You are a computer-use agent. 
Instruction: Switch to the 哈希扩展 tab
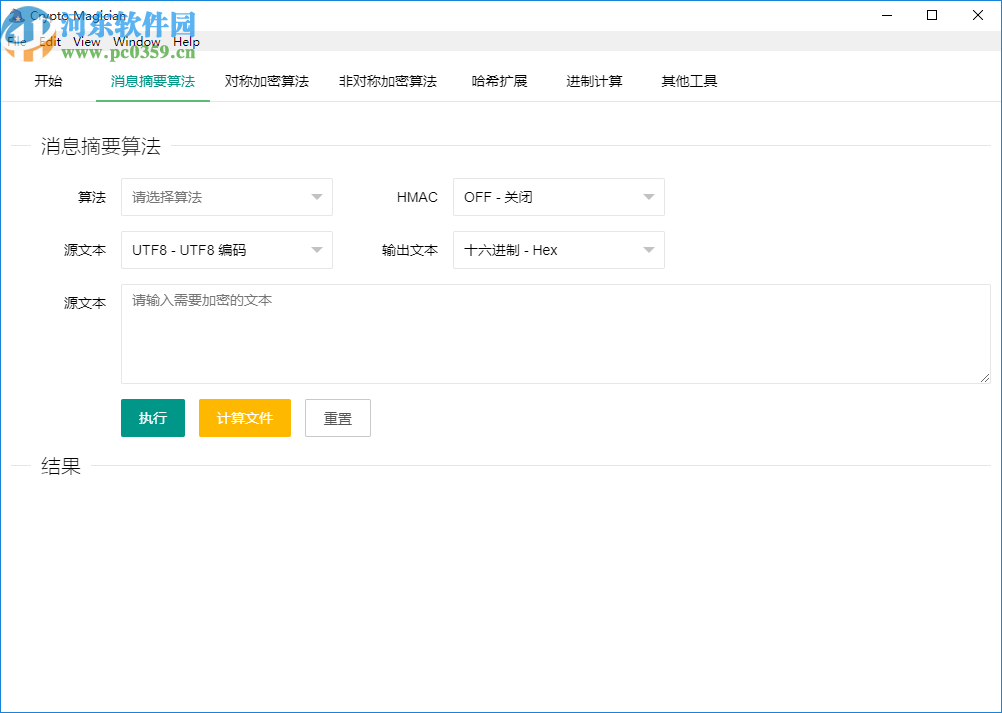[500, 81]
